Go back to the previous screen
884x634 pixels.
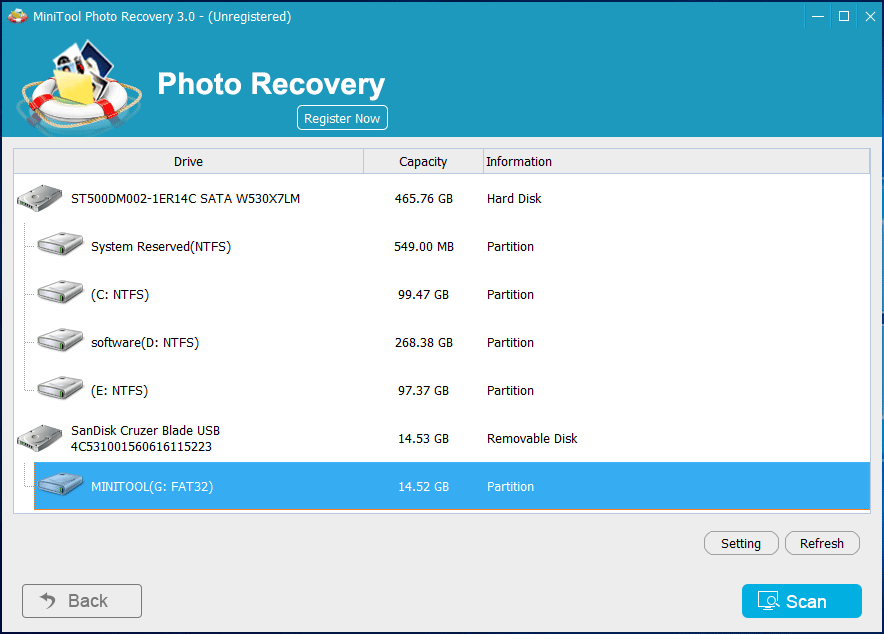(x=82, y=601)
